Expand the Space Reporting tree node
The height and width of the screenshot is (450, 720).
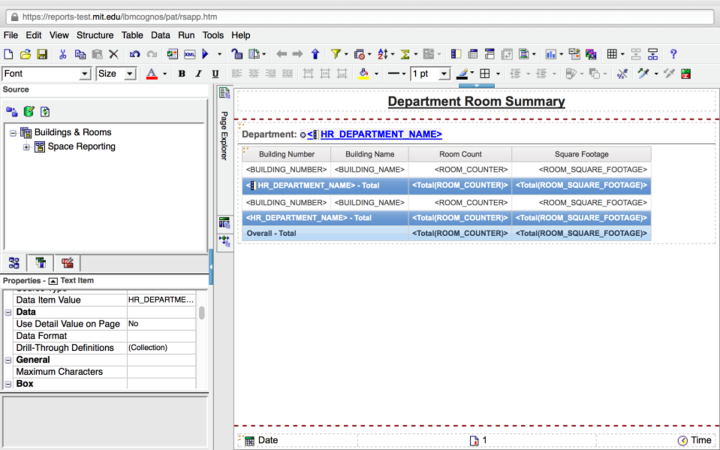click(x=26, y=147)
